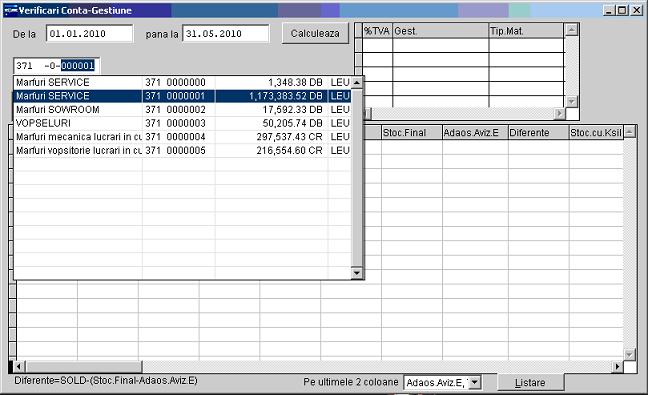Focus the pana la date field
Screen dimensions: 648x395
[x=226, y=33]
